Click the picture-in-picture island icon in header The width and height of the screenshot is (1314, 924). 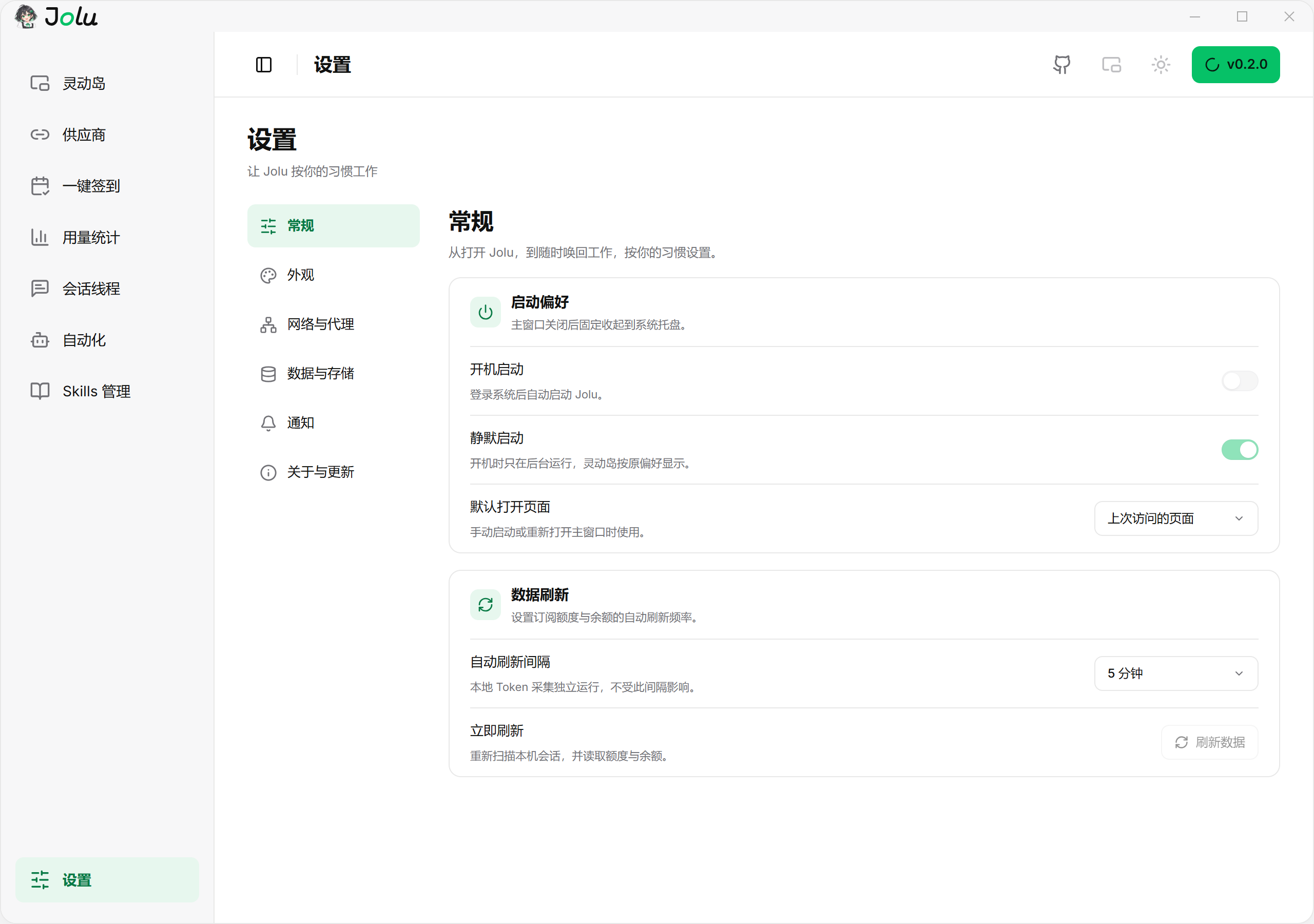pyautogui.click(x=1111, y=65)
